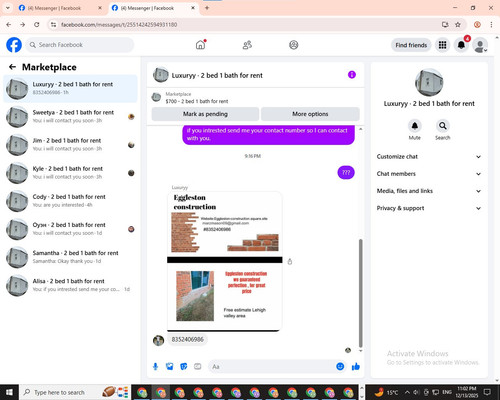This screenshot has height=400, width=500.
Task: Open the Cody 2 bed 1 bath chat
Action: pyautogui.click(x=70, y=201)
